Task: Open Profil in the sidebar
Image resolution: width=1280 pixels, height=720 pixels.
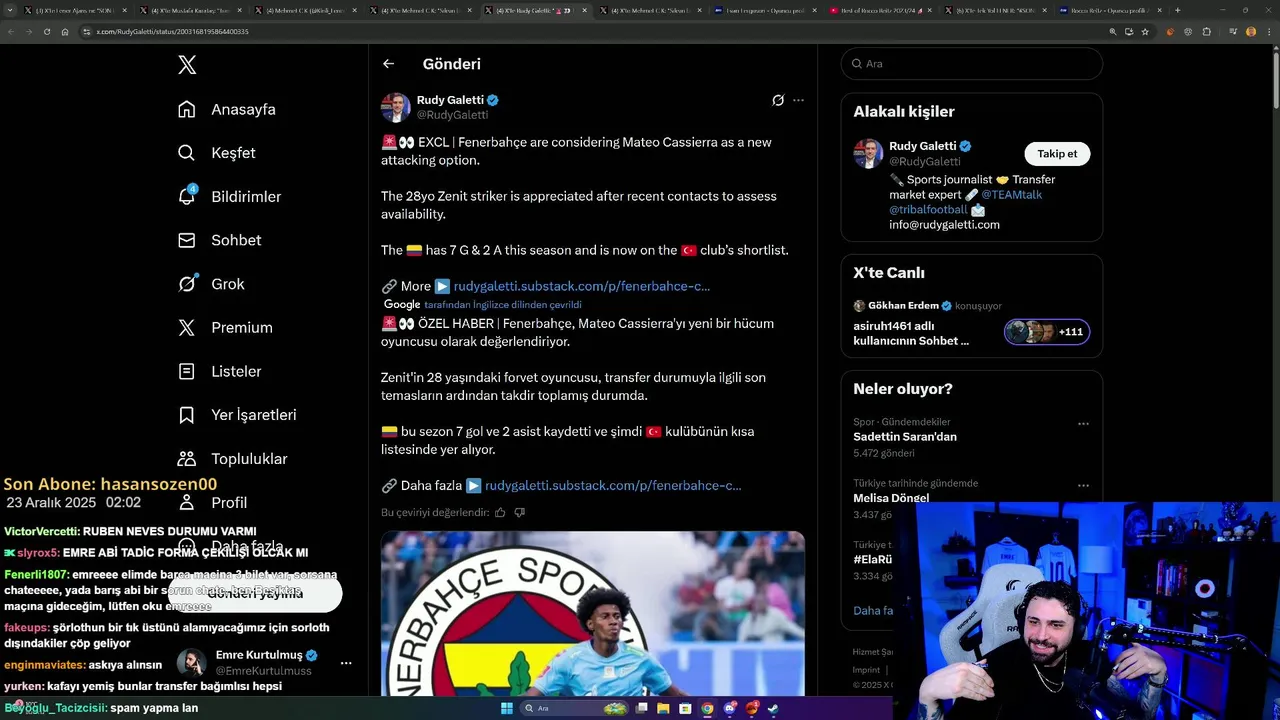Action: coord(212,502)
